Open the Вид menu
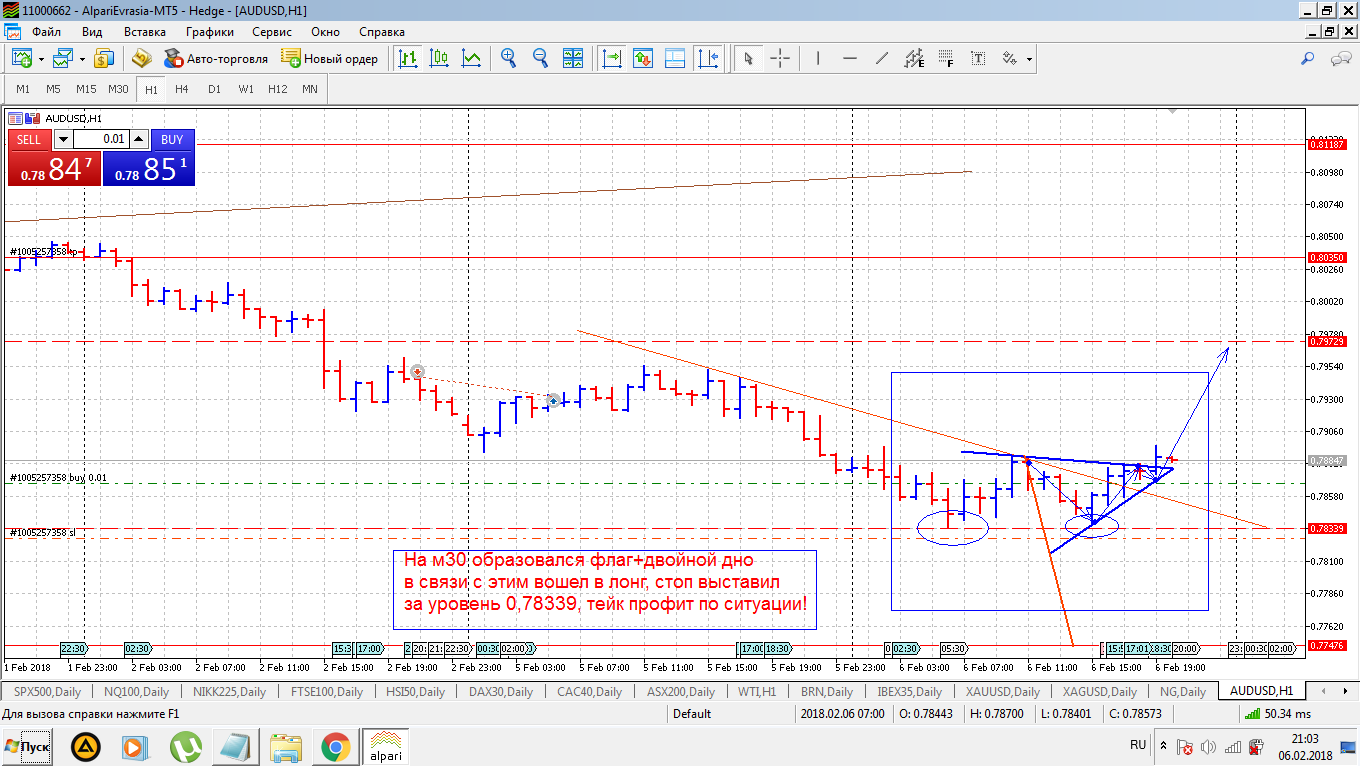This screenshot has width=1360, height=766. tap(92, 32)
